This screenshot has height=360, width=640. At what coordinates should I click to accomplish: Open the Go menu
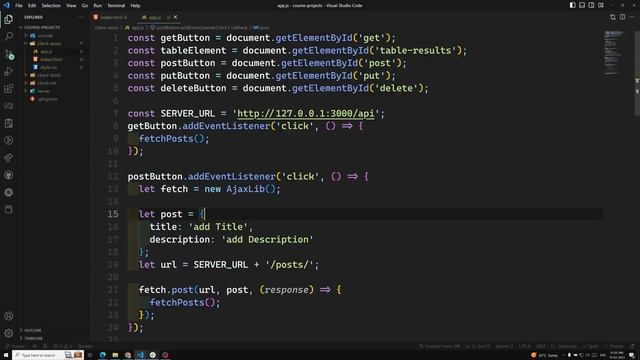tap(85, 6)
